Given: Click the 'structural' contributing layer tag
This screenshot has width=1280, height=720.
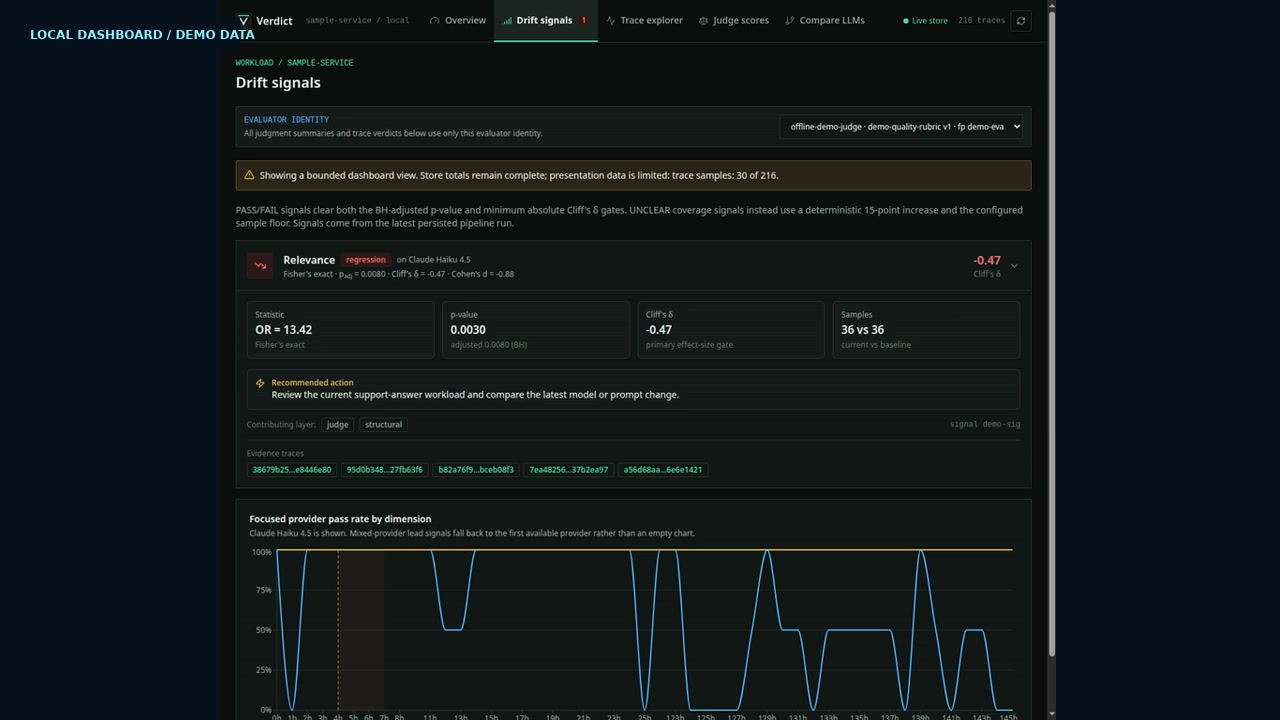Looking at the screenshot, I should click(x=383, y=424).
